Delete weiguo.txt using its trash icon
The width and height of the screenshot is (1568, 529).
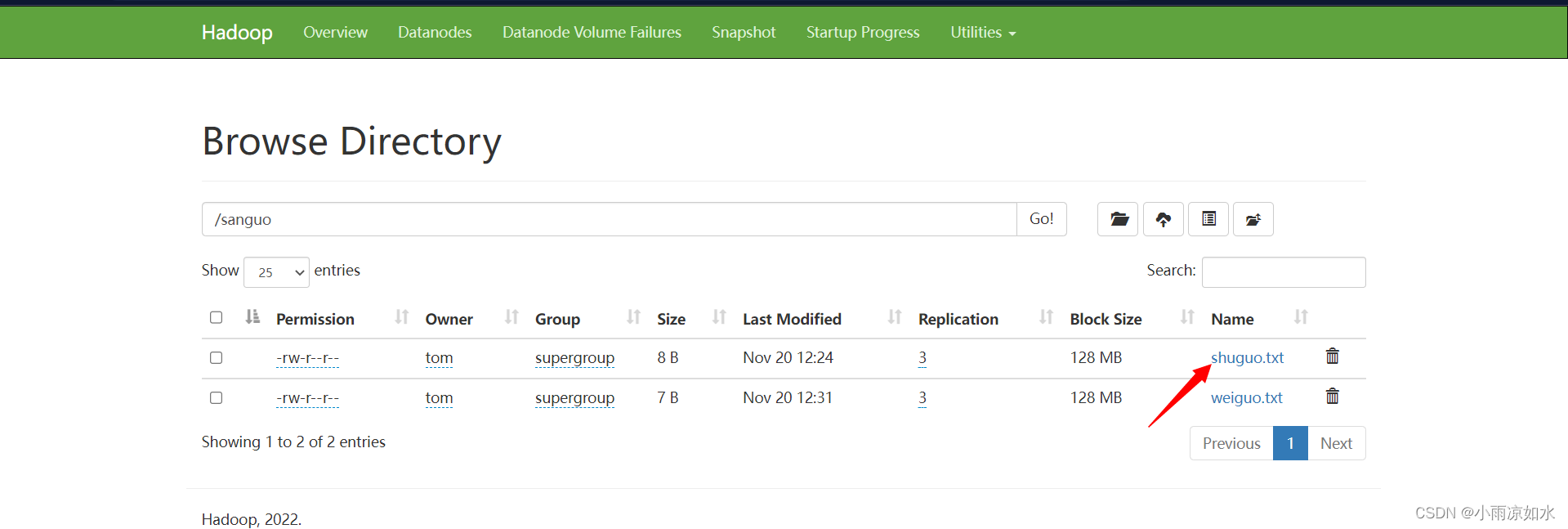(x=1332, y=397)
